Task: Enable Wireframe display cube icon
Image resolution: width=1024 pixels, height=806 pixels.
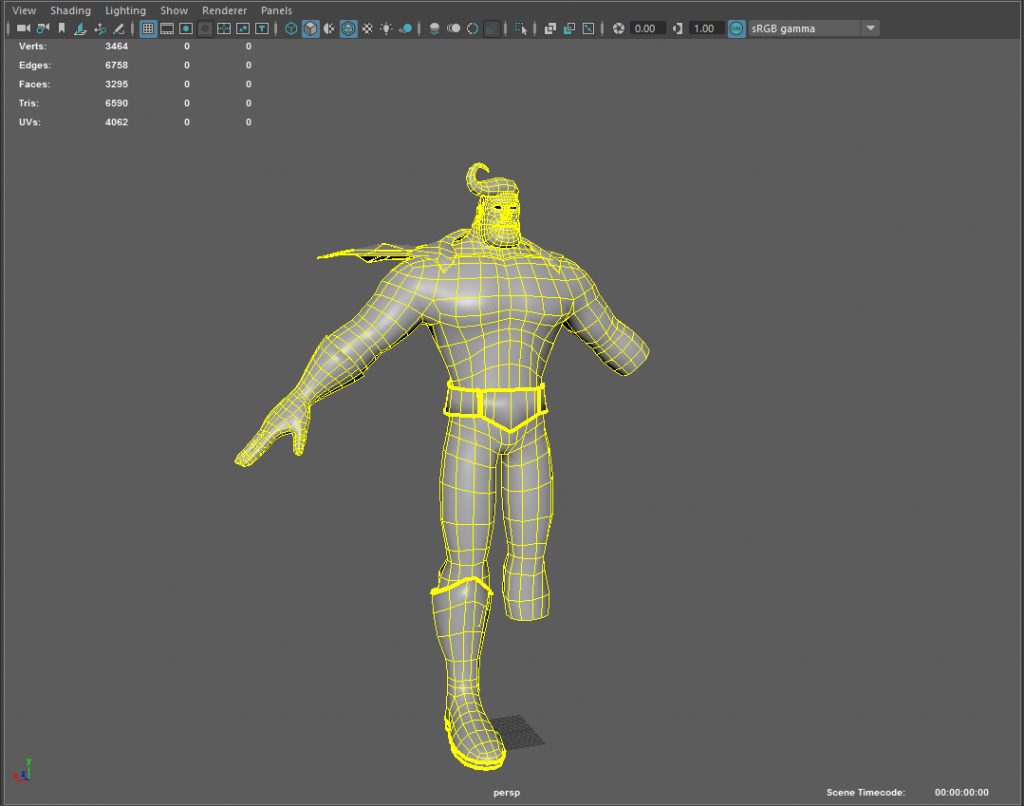Action: coord(291,29)
